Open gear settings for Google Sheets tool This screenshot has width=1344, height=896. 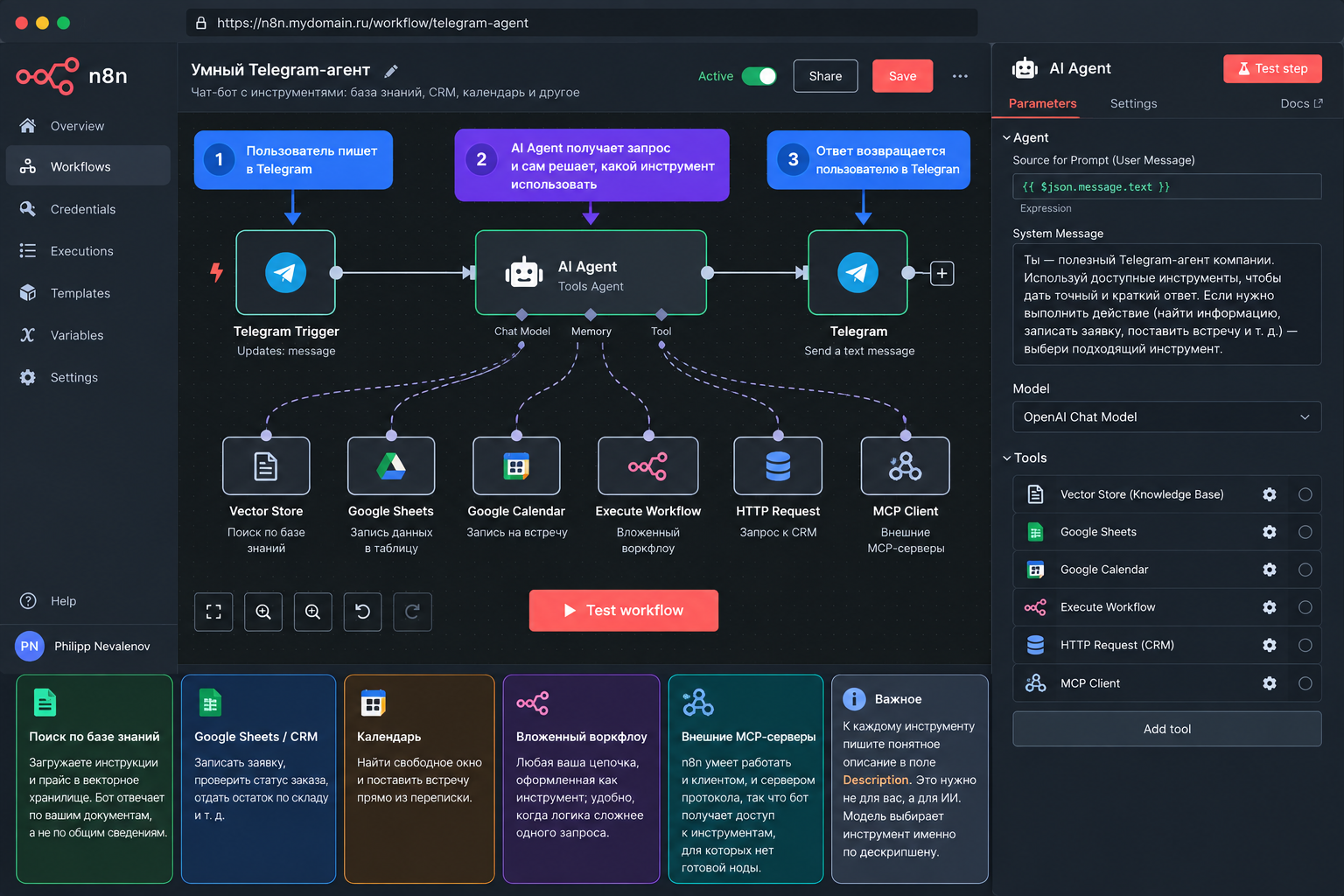pyautogui.click(x=1270, y=532)
